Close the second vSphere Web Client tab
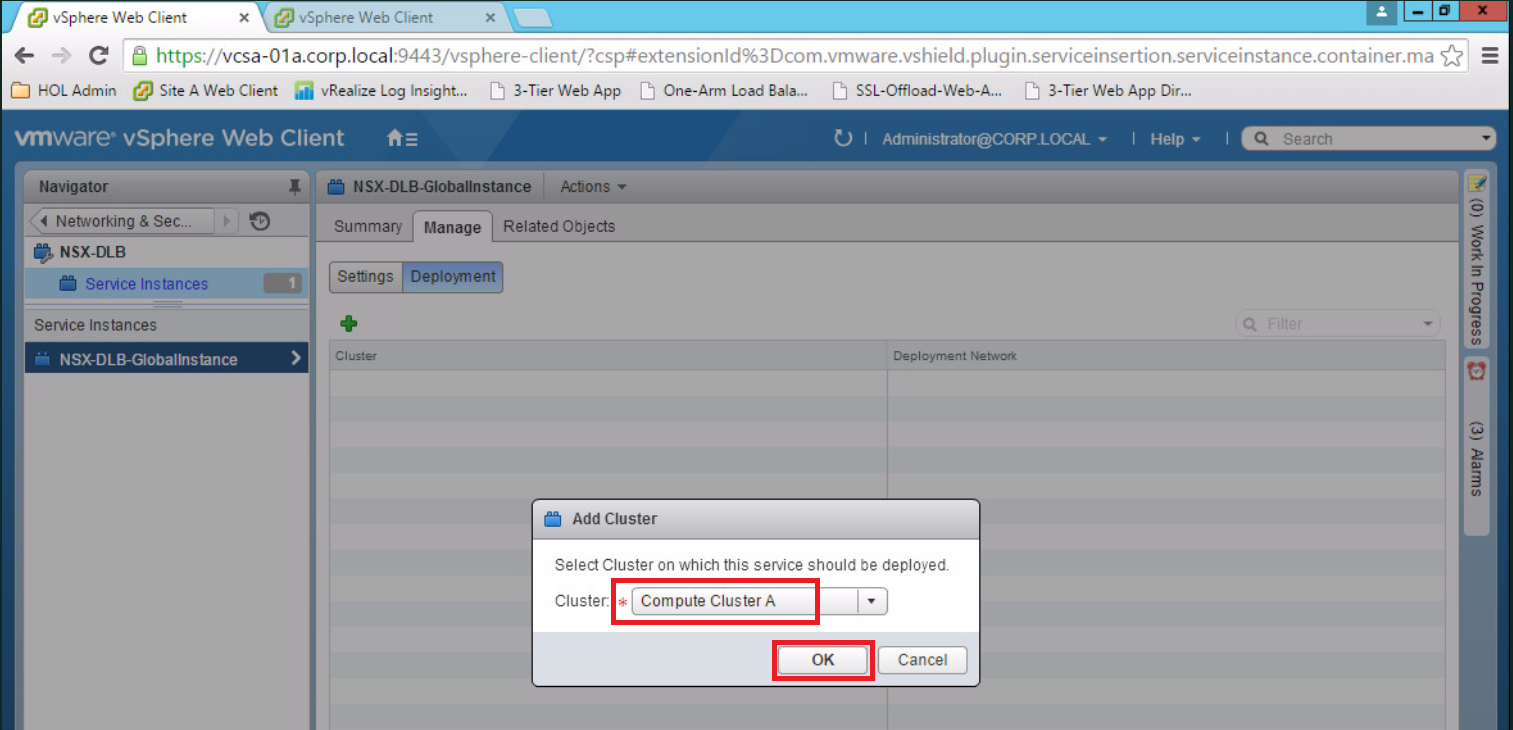Viewport: 1513px width, 730px height. click(x=490, y=17)
